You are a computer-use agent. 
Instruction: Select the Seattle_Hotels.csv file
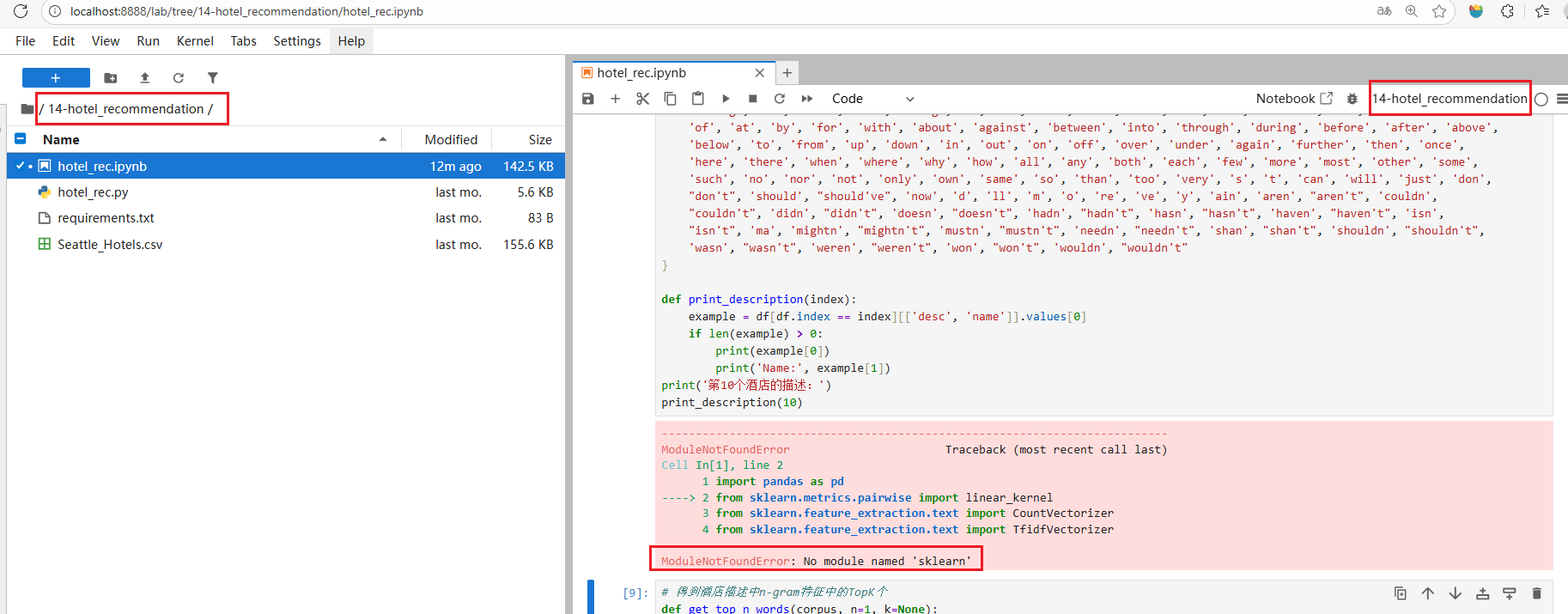[110, 245]
